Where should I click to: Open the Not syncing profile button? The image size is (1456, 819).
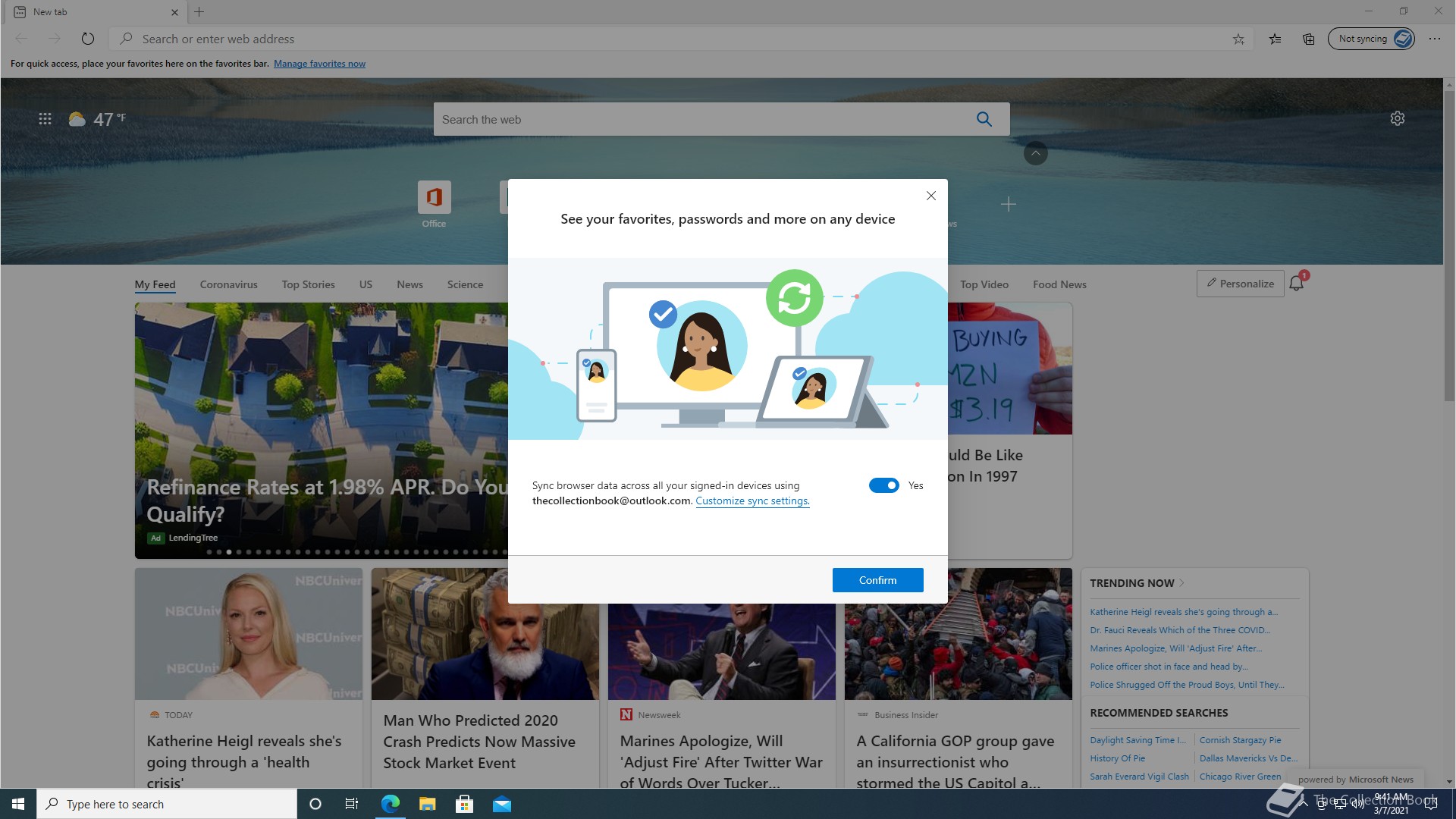pyautogui.click(x=1371, y=39)
